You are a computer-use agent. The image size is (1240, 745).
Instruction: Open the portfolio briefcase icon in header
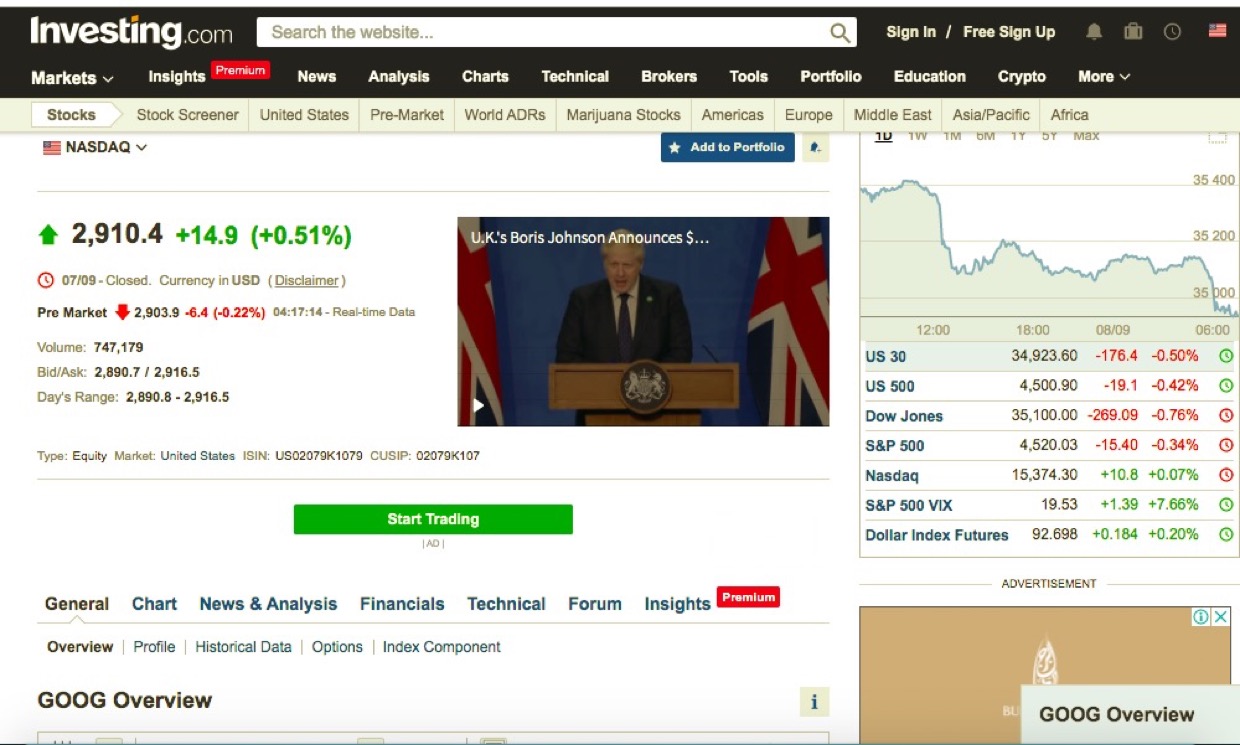click(1133, 32)
